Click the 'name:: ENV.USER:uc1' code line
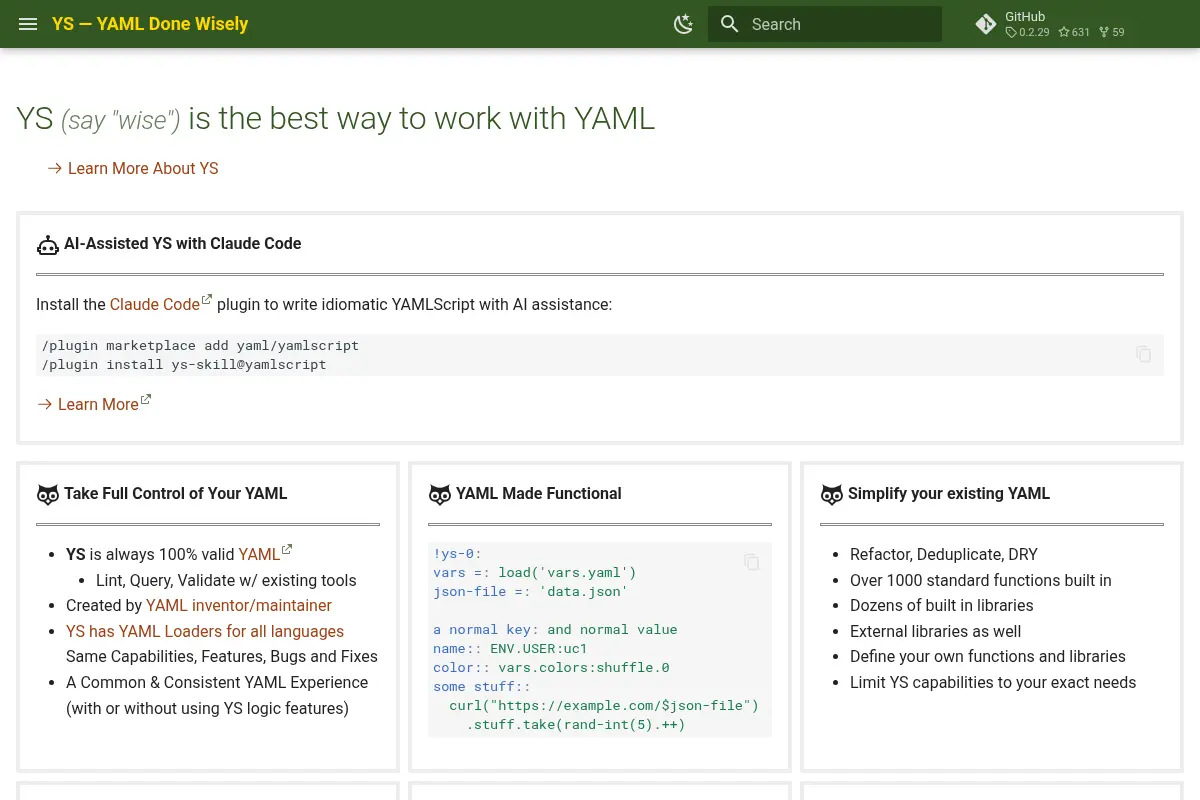The image size is (1200, 800). pos(511,648)
